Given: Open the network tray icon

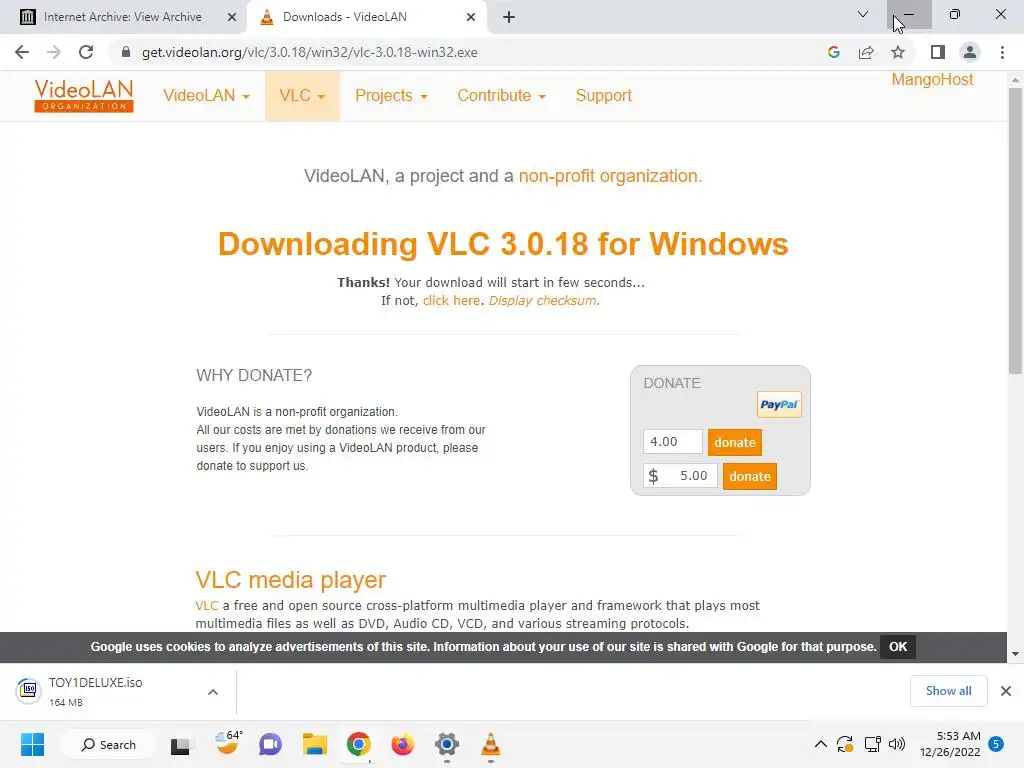Looking at the screenshot, I should [x=872, y=744].
